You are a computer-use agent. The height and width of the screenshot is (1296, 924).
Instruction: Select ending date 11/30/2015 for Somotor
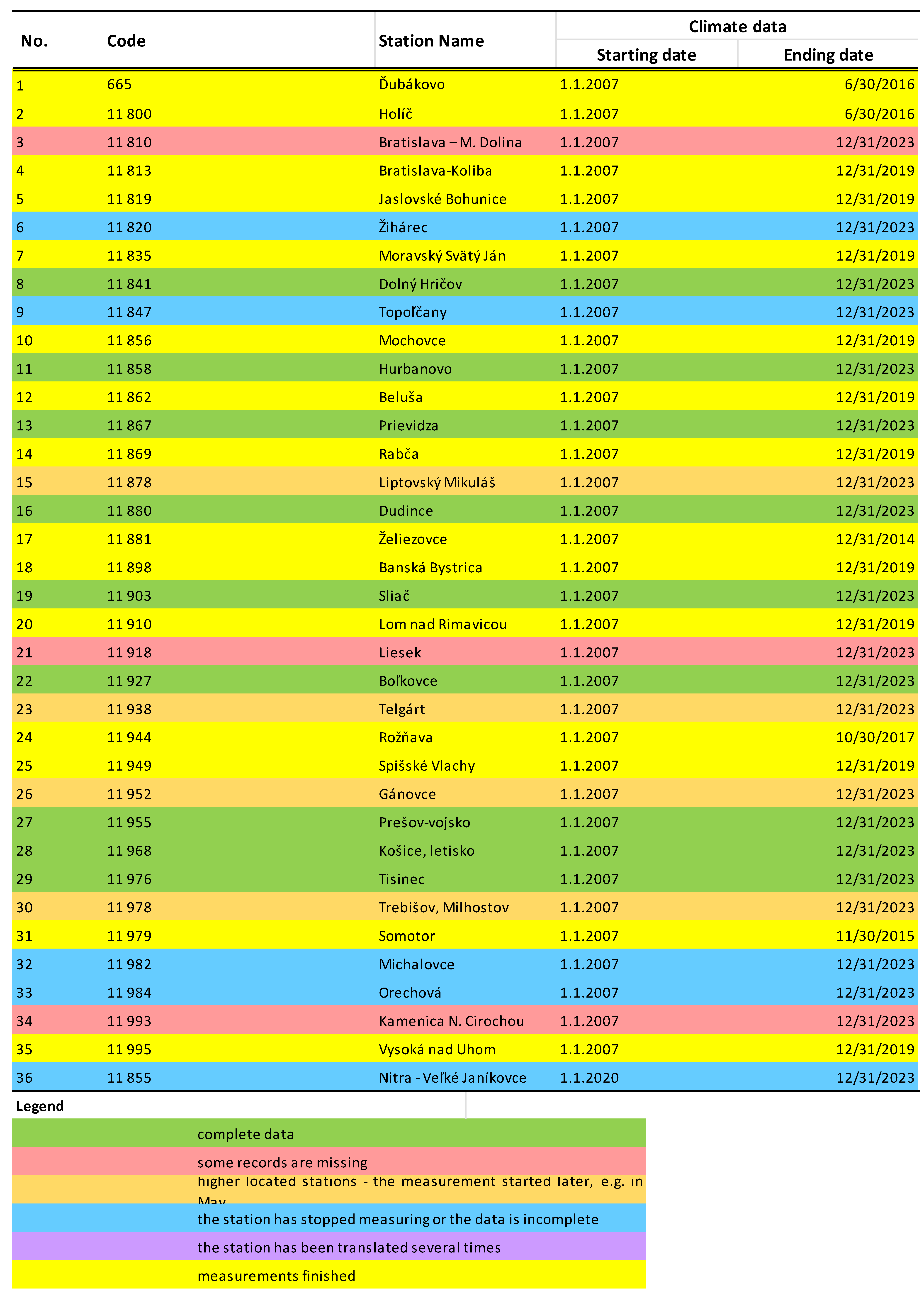875,936
